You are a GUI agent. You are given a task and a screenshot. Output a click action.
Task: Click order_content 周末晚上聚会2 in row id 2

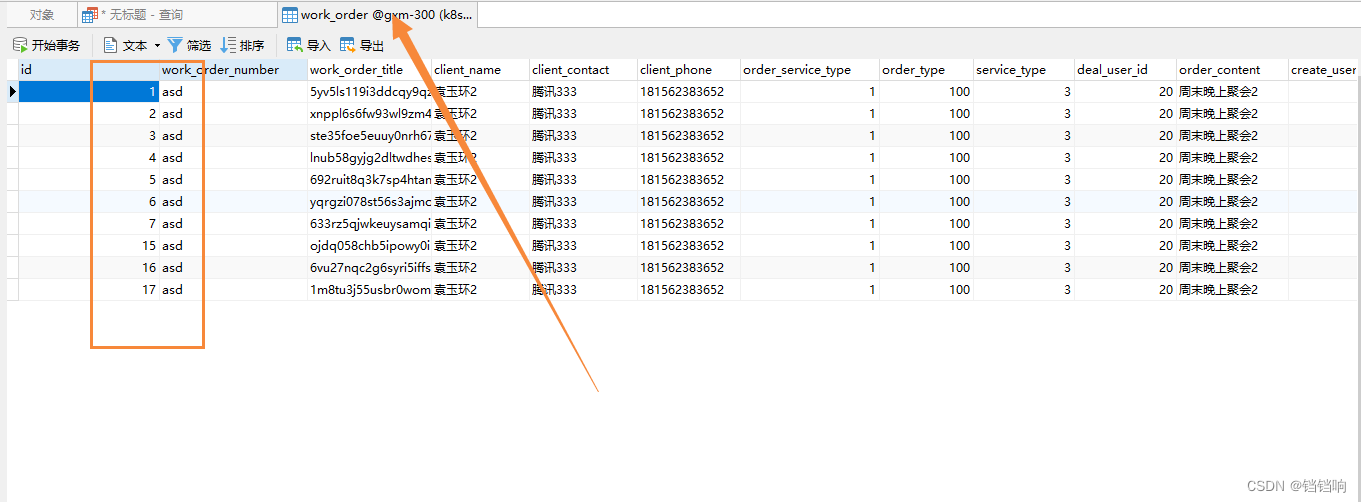coord(1233,113)
